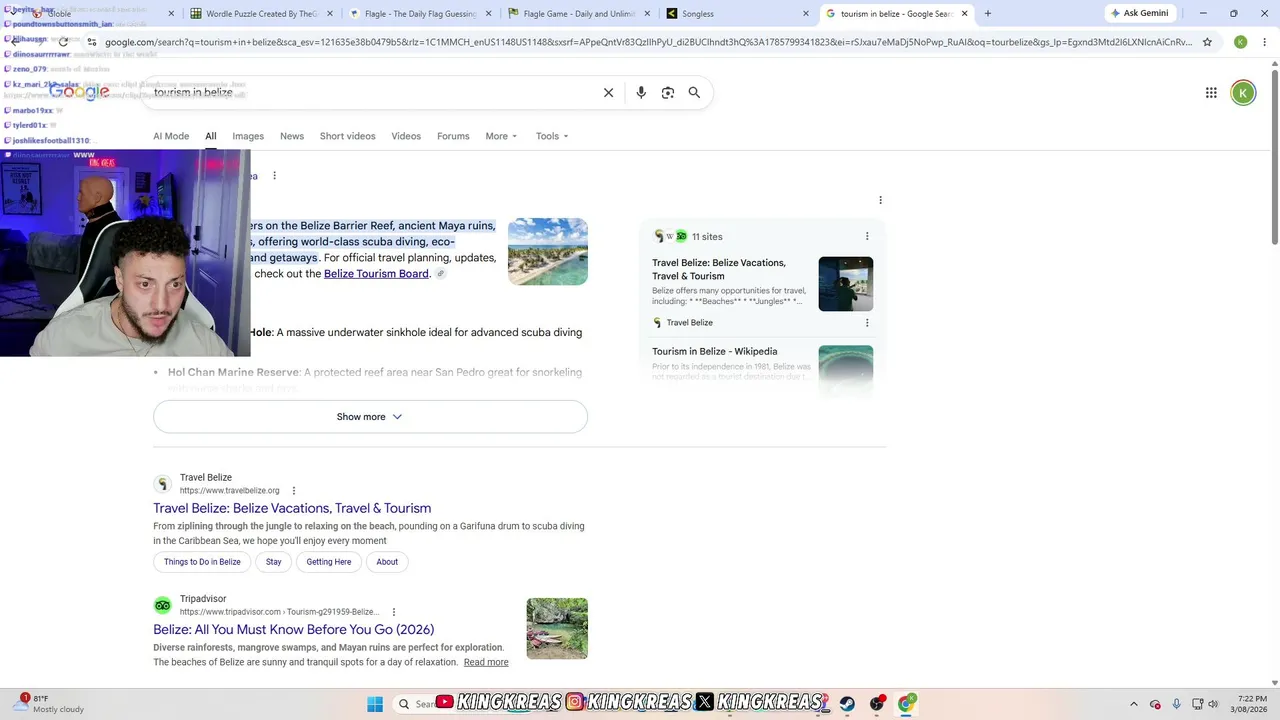
Task: Open options for Travel Belize source card
Action: tap(867, 323)
